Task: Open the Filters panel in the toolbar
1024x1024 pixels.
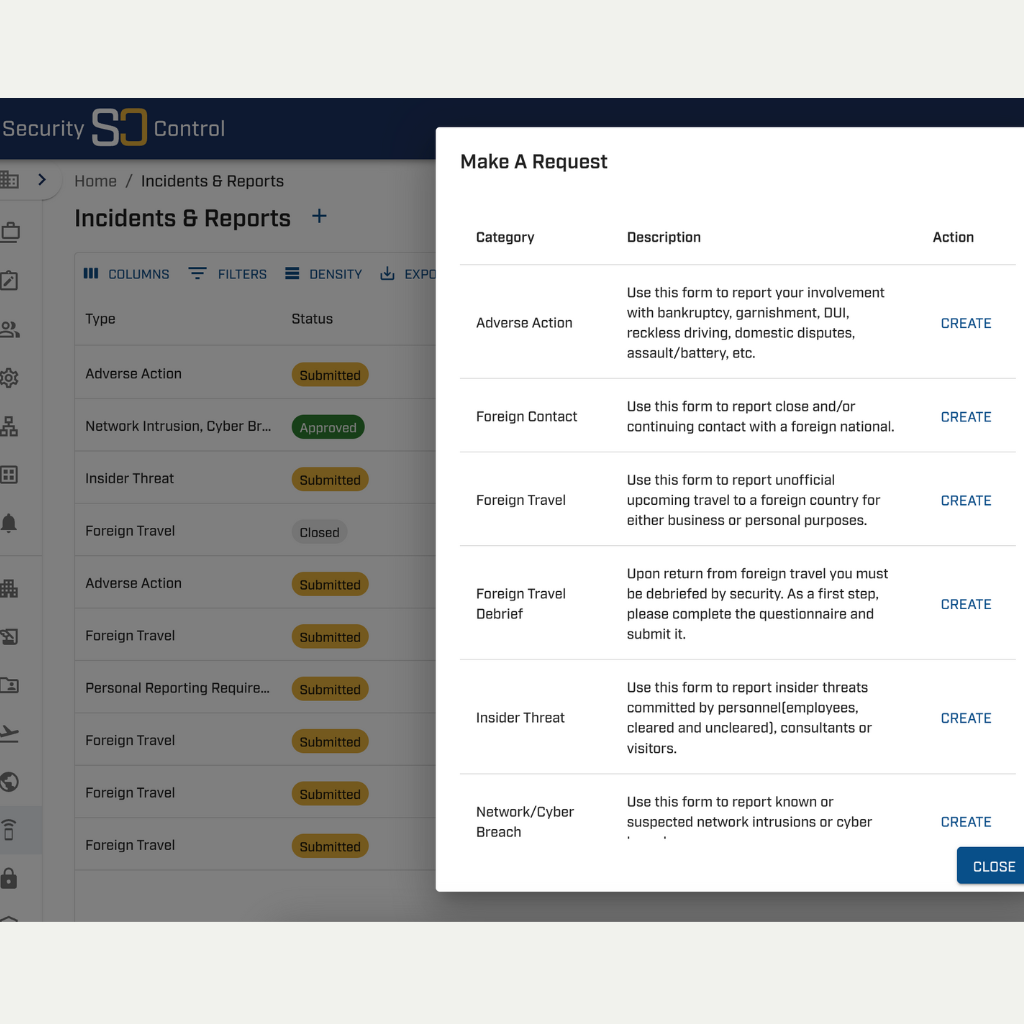Action: (x=228, y=274)
